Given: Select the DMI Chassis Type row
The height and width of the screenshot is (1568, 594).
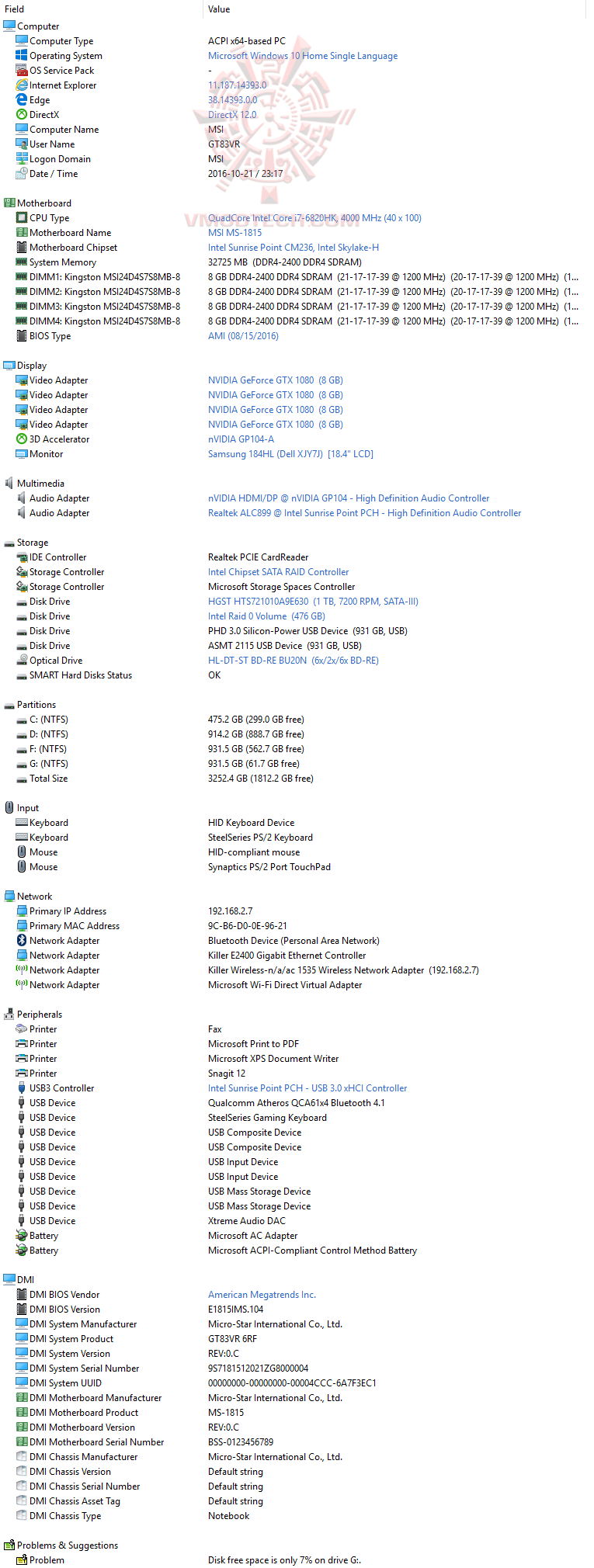Looking at the screenshot, I should [x=297, y=1516].
